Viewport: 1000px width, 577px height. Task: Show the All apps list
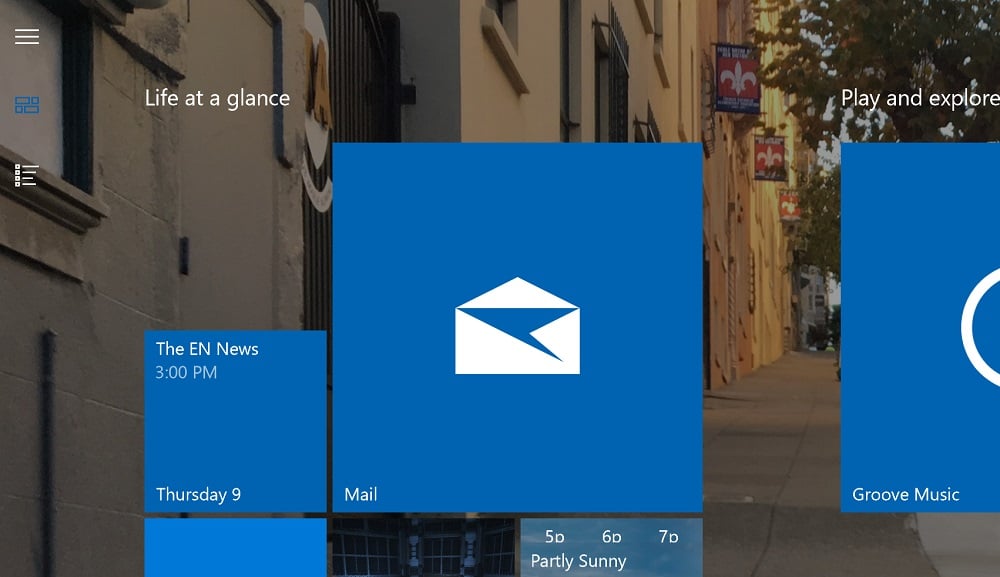(26, 175)
